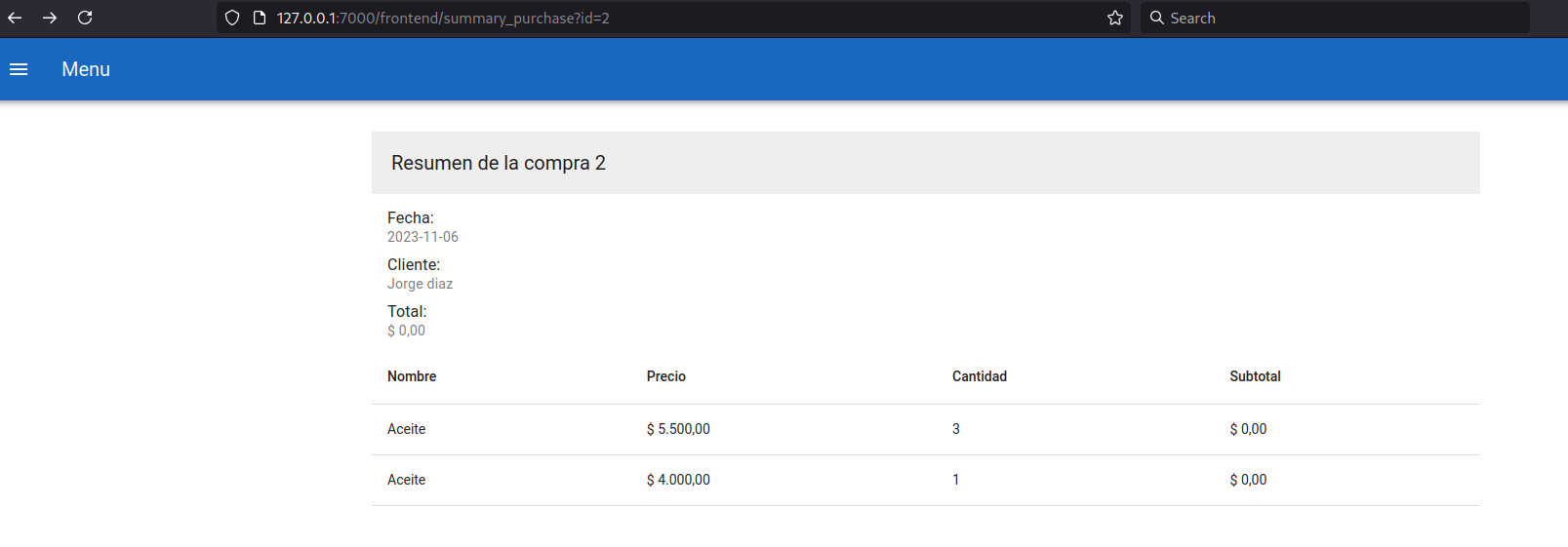Reload the current page
The width and height of the screenshot is (1568, 547).
point(85,18)
